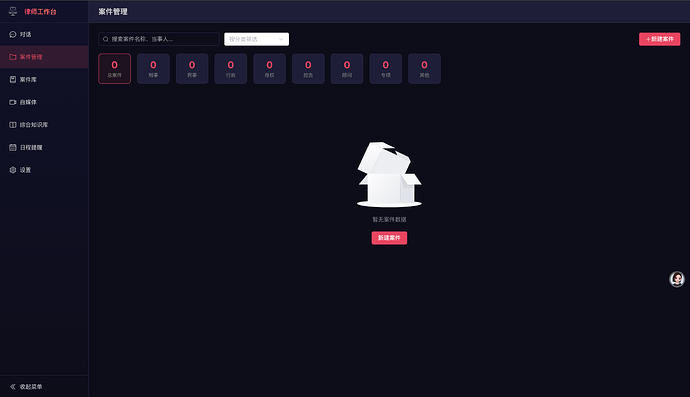Select the 总案件 count card
690x397 pixels.
point(114,69)
